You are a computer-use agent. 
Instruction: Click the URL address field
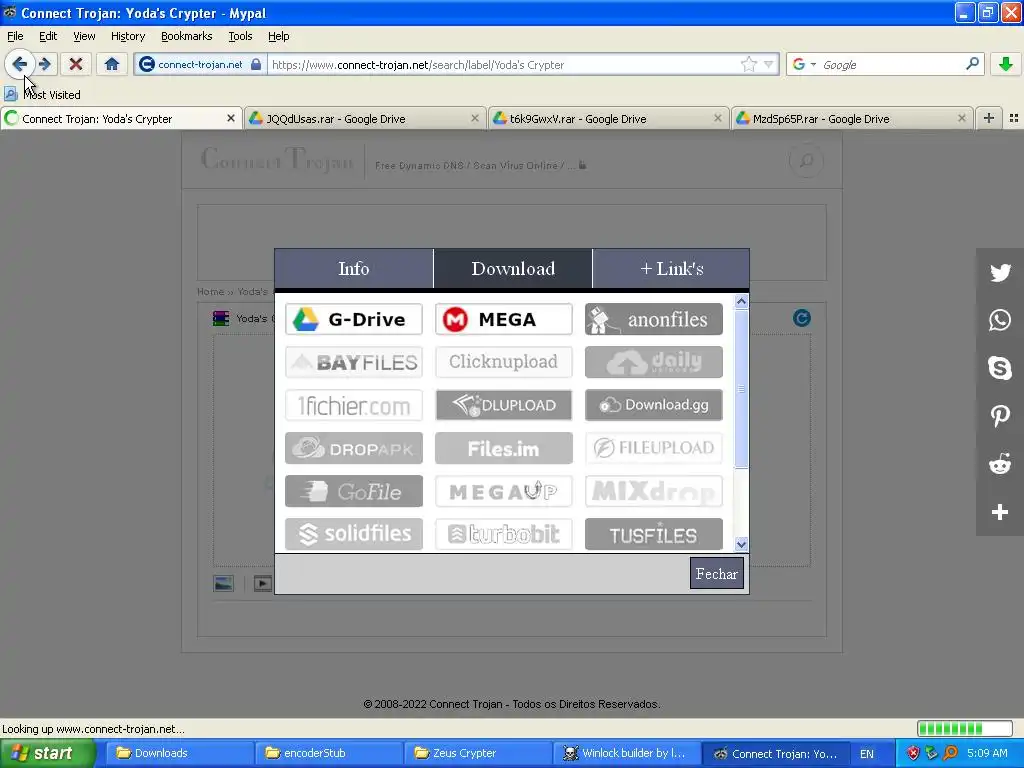pos(503,64)
